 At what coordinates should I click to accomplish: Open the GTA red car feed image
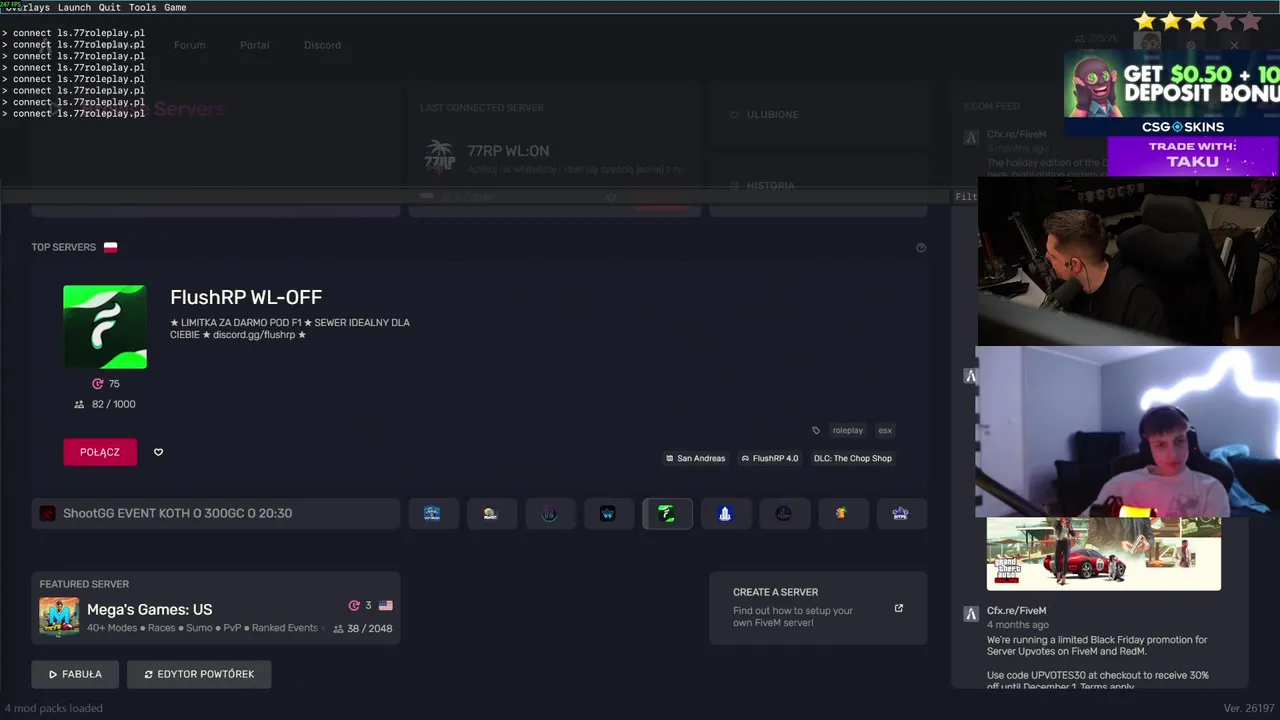pos(1104,554)
